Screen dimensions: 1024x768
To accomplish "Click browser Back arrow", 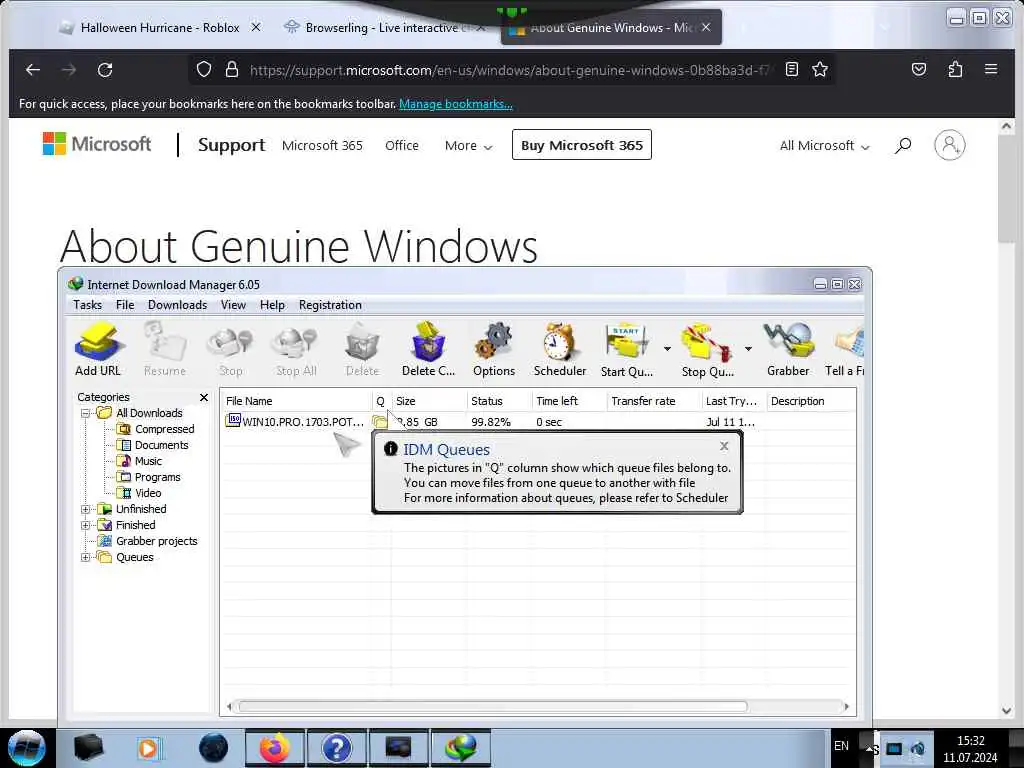I will click(33, 69).
